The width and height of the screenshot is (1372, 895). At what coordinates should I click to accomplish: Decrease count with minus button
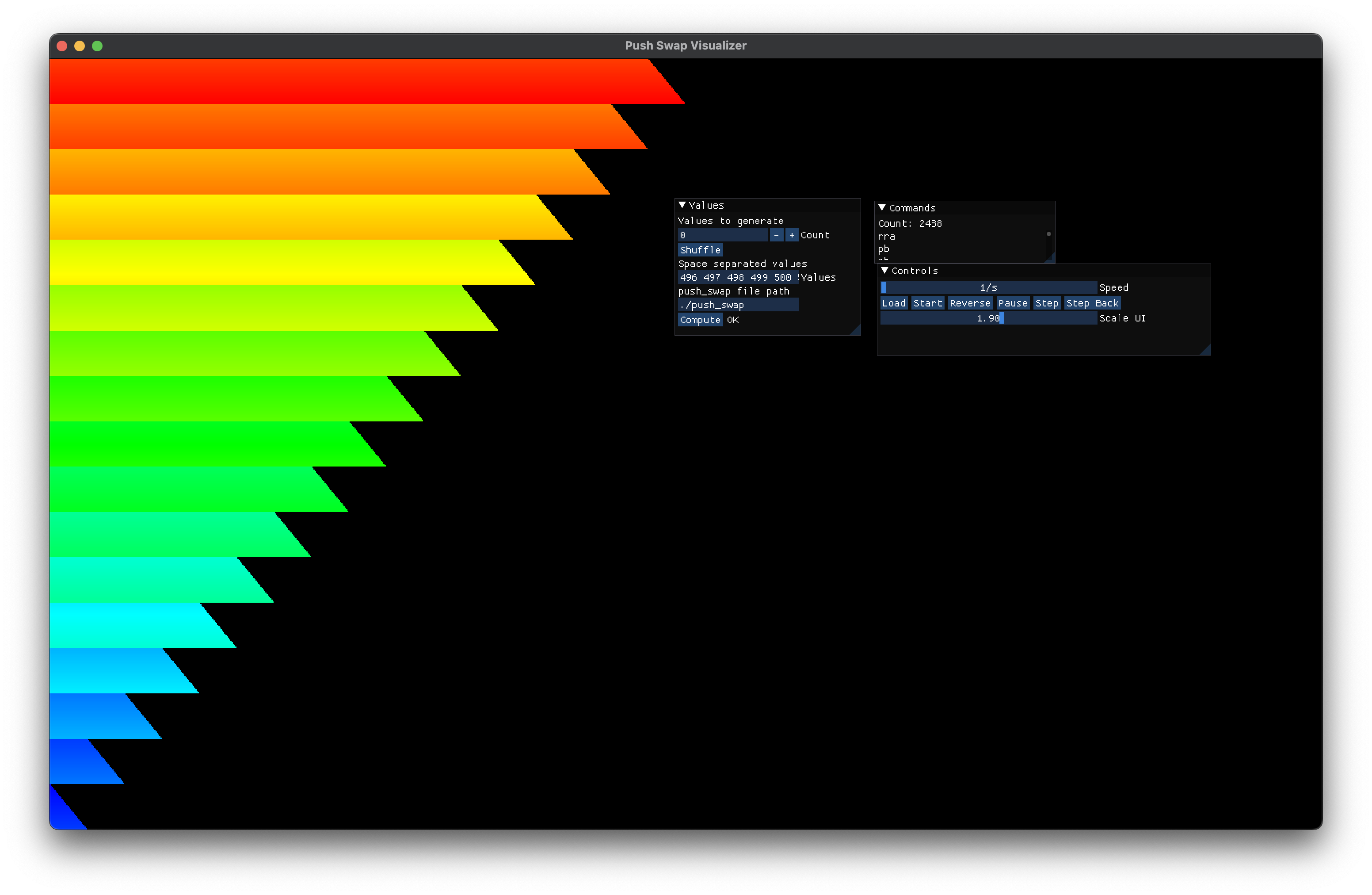(776, 235)
